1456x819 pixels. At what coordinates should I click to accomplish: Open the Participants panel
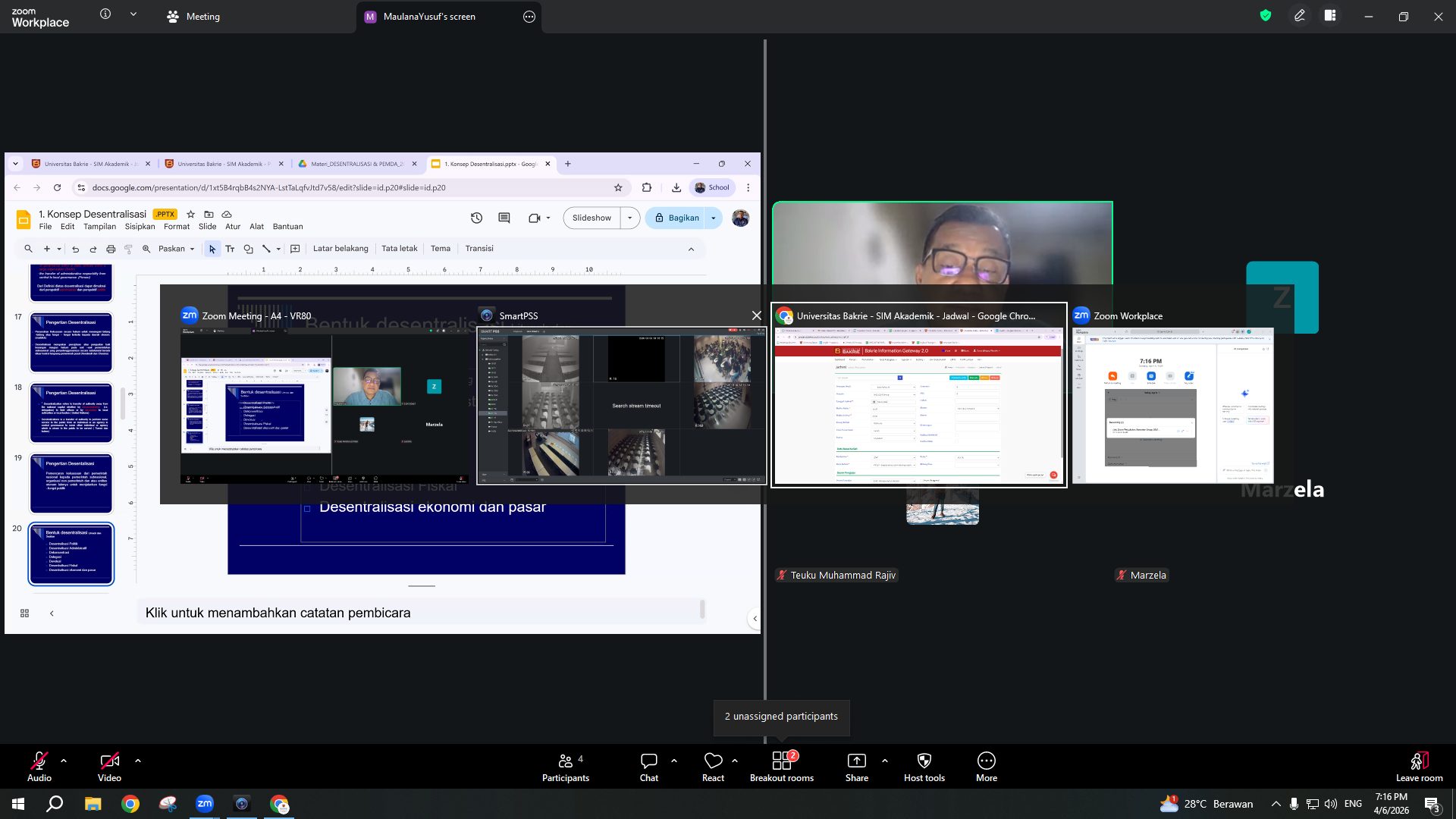click(566, 766)
